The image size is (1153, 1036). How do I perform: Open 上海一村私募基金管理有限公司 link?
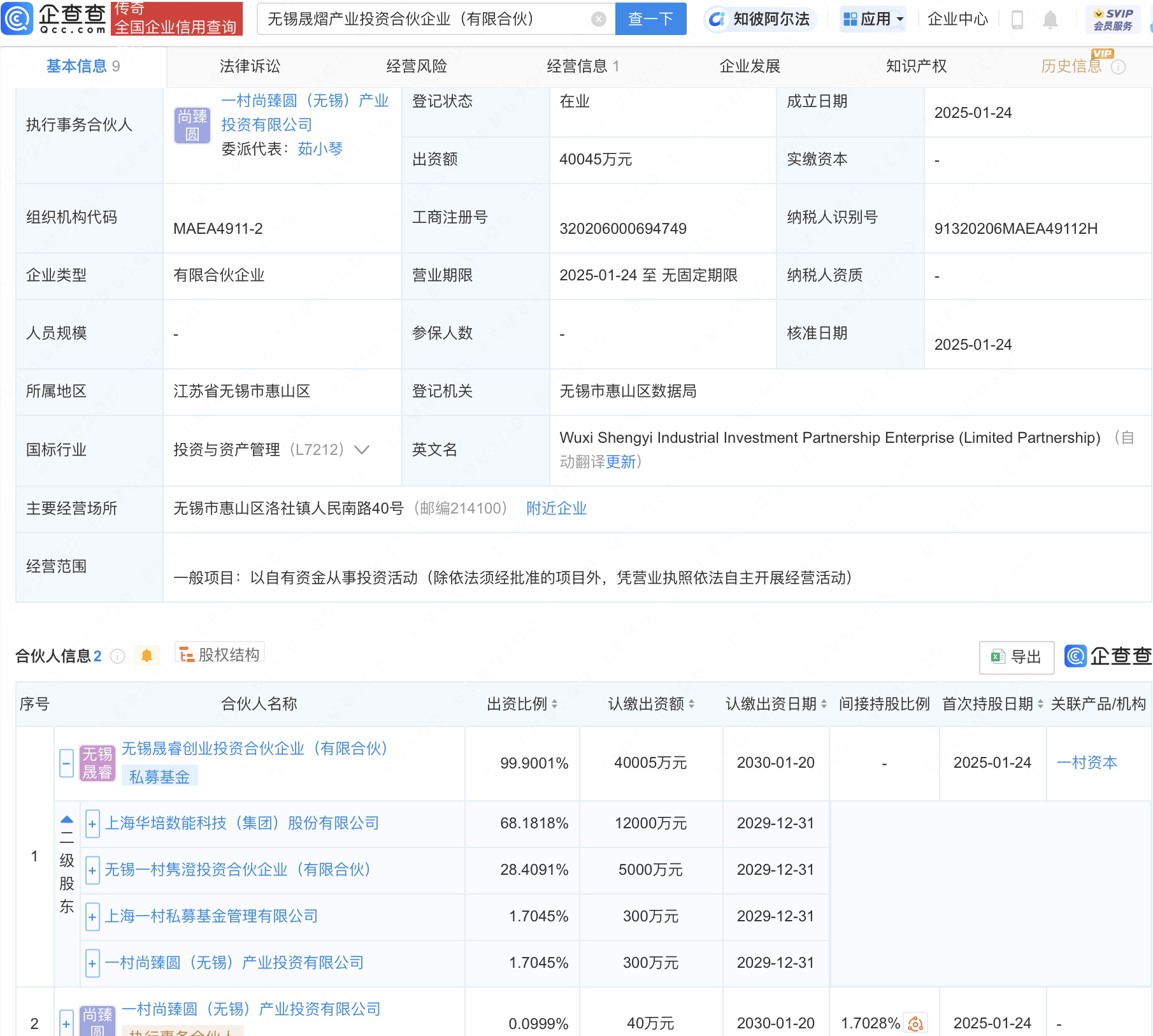click(x=211, y=916)
